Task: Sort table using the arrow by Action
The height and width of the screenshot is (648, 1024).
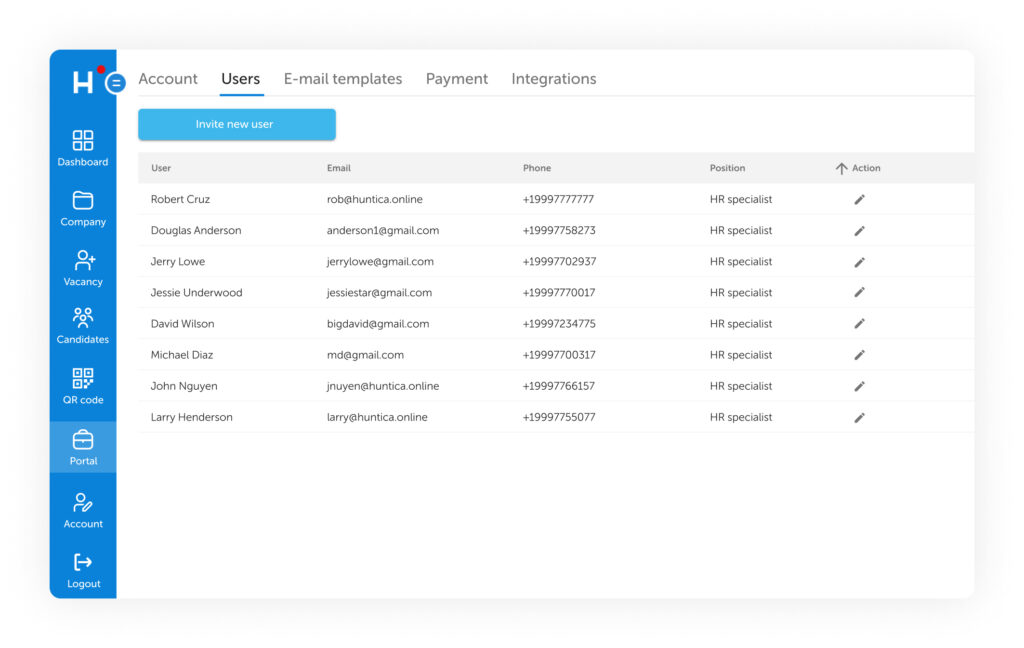Action: (x=841, y=169)
